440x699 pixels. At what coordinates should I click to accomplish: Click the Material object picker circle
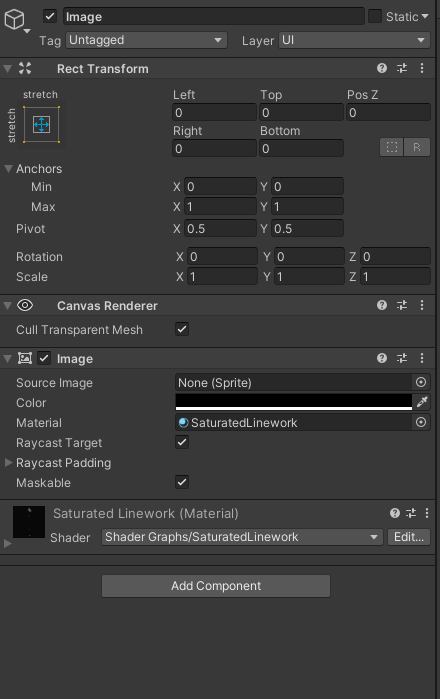(x=421, y=422)
